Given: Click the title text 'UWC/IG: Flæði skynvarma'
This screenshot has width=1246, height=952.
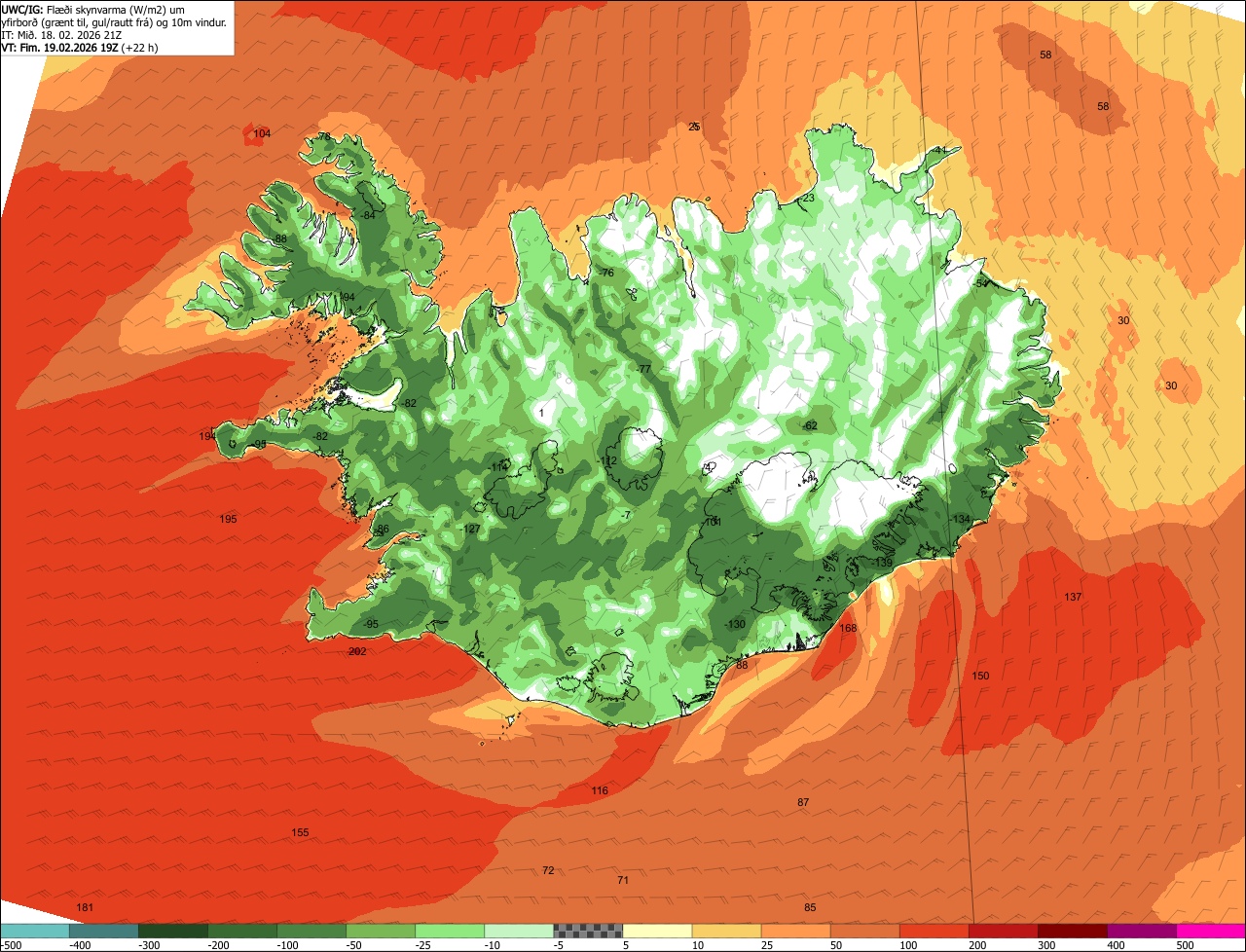Looking at the screenshot, I should tap(65, 10).
